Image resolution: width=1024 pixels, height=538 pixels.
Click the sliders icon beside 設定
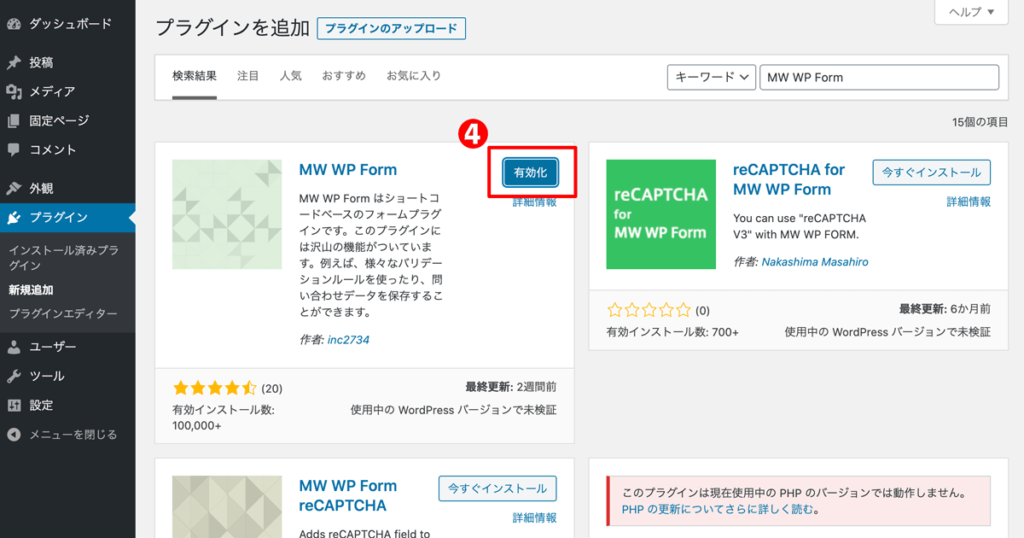[14, 405]
